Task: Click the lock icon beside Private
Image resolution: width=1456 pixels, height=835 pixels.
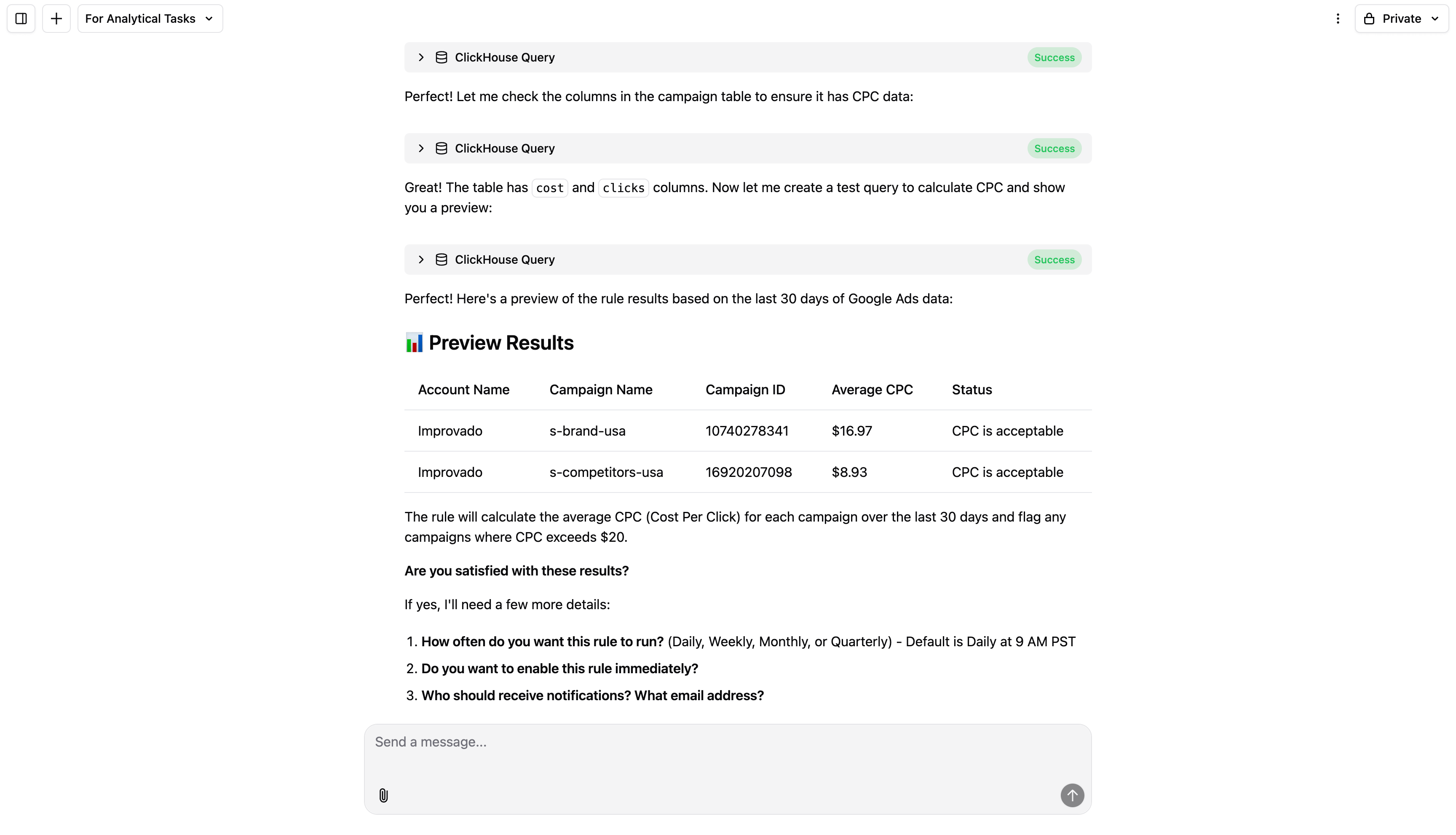Action: [x=1369, y=19]
